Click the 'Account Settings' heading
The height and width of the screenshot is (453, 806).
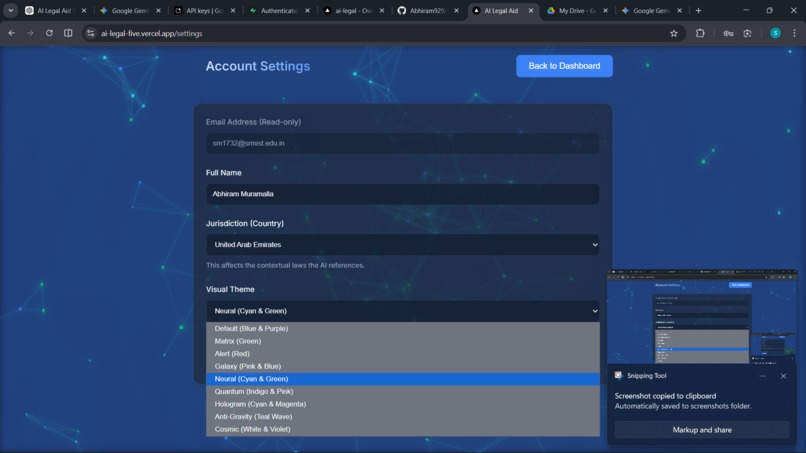point(258,66)
